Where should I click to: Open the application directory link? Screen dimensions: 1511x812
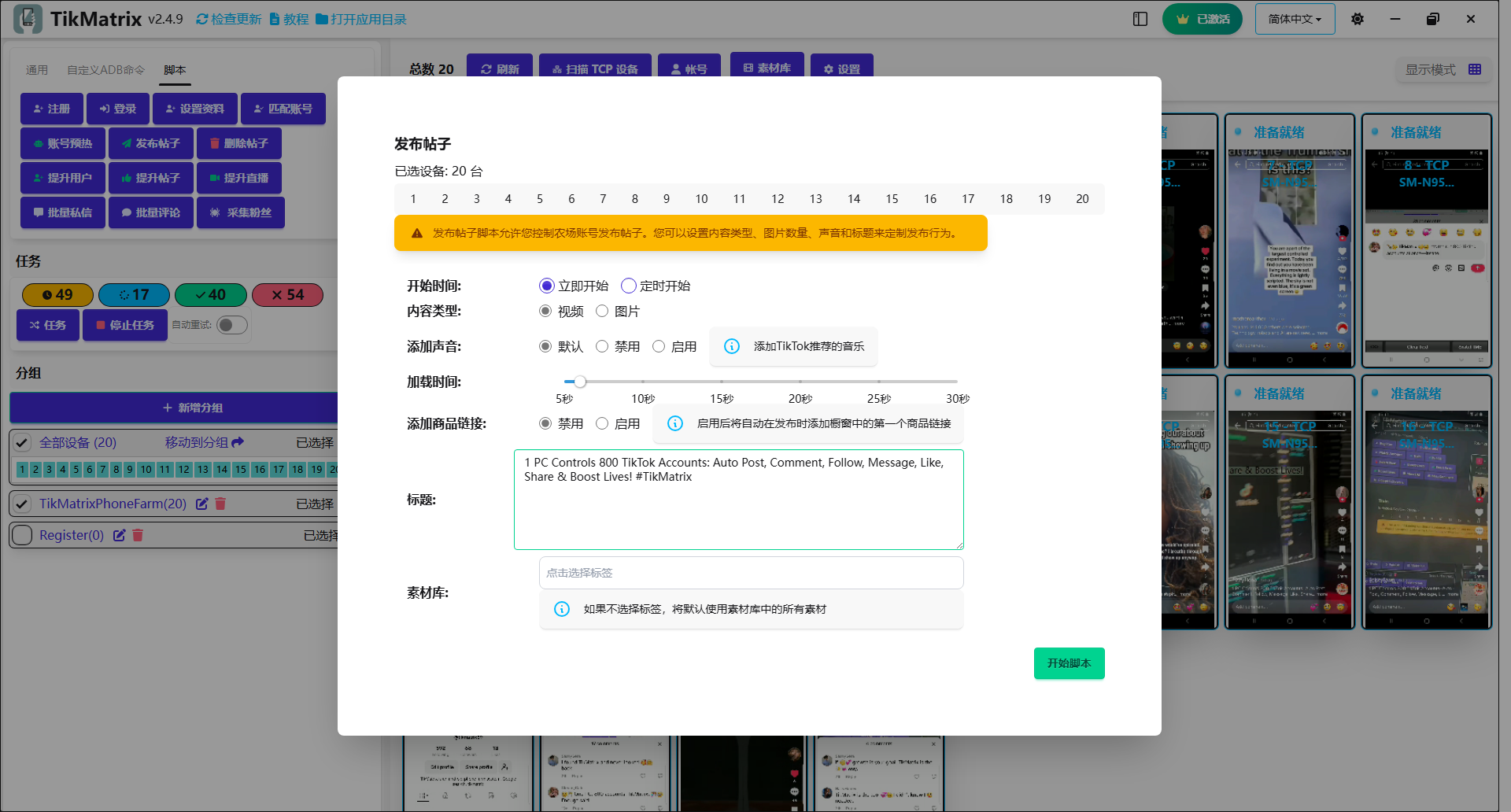click(x=361, y=19)
